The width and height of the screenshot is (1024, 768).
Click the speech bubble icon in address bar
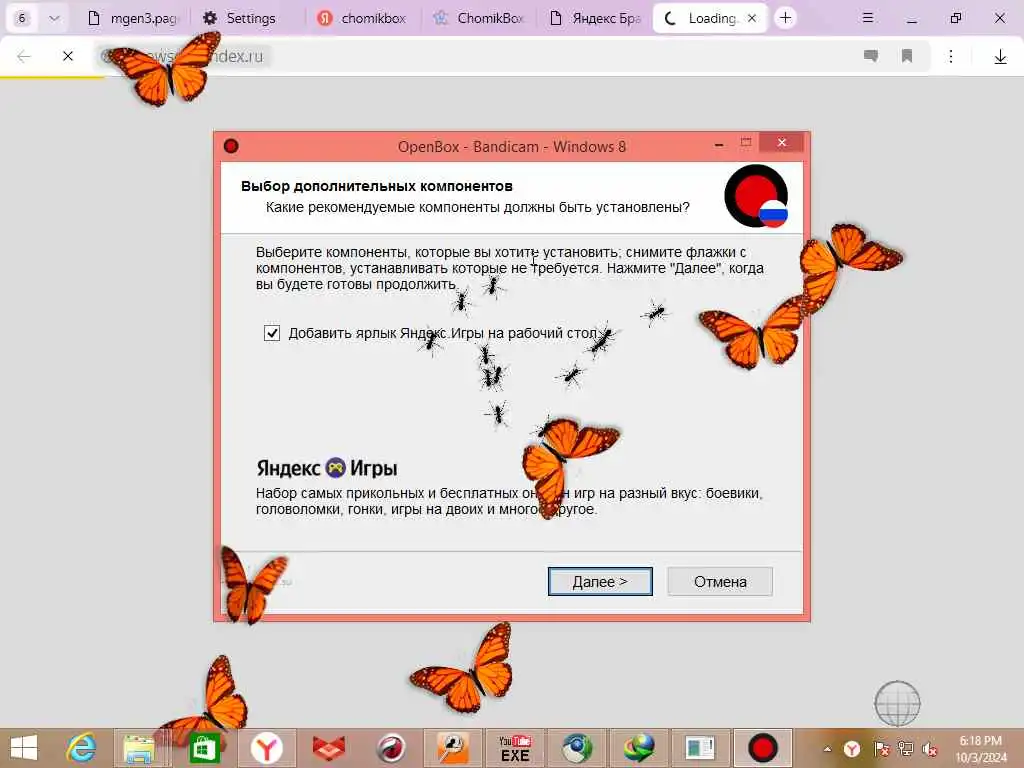pos(871,56)
